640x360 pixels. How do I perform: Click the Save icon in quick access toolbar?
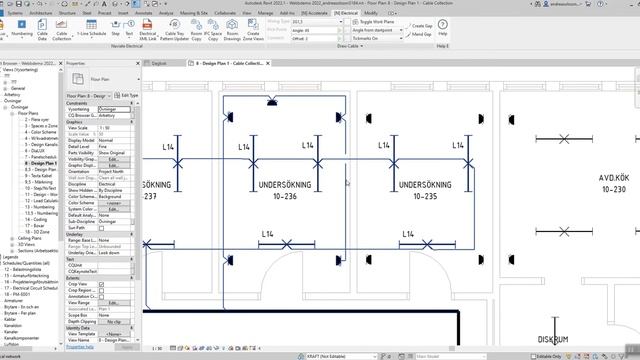18,4
